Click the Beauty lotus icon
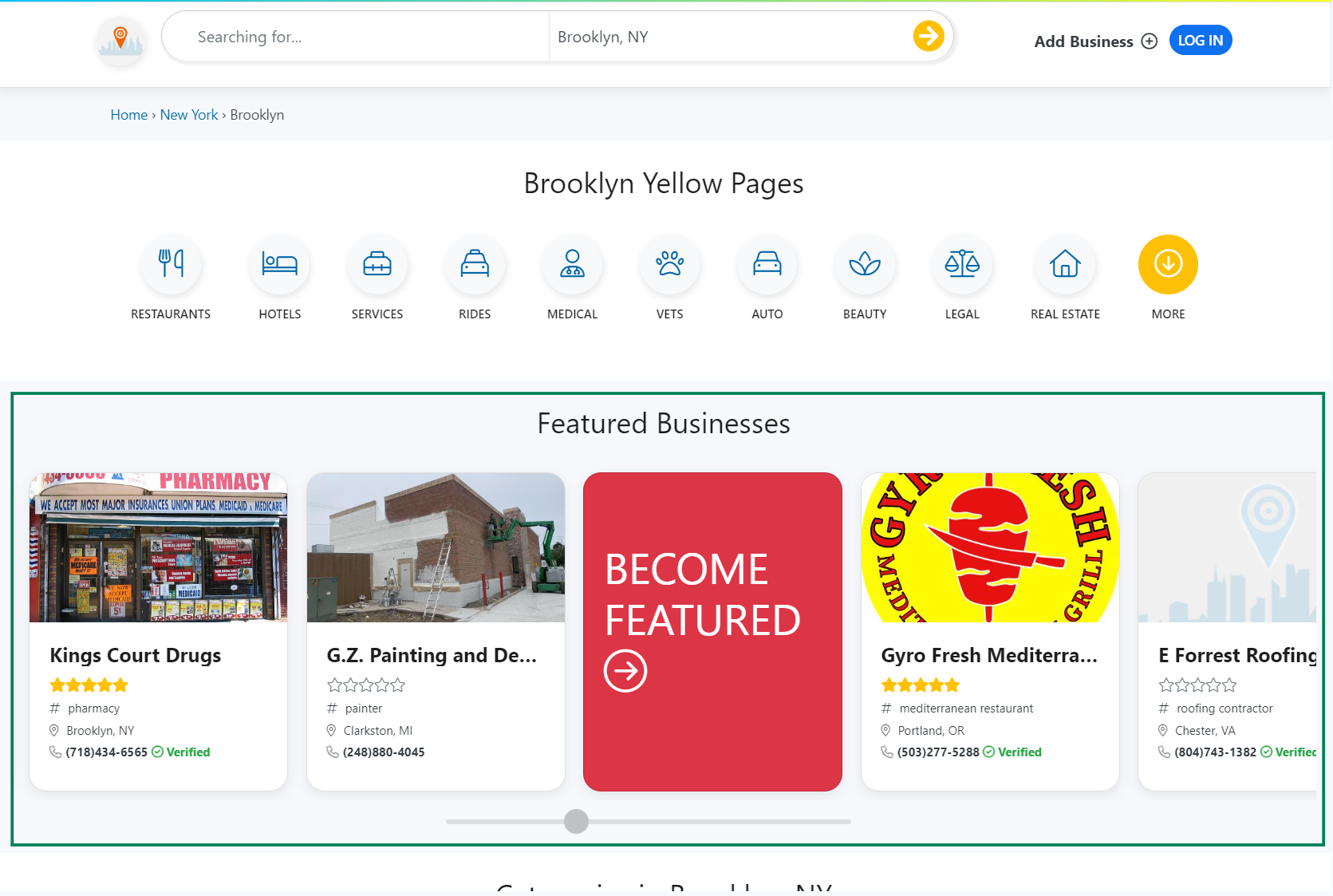 click(x=865, y=264)
